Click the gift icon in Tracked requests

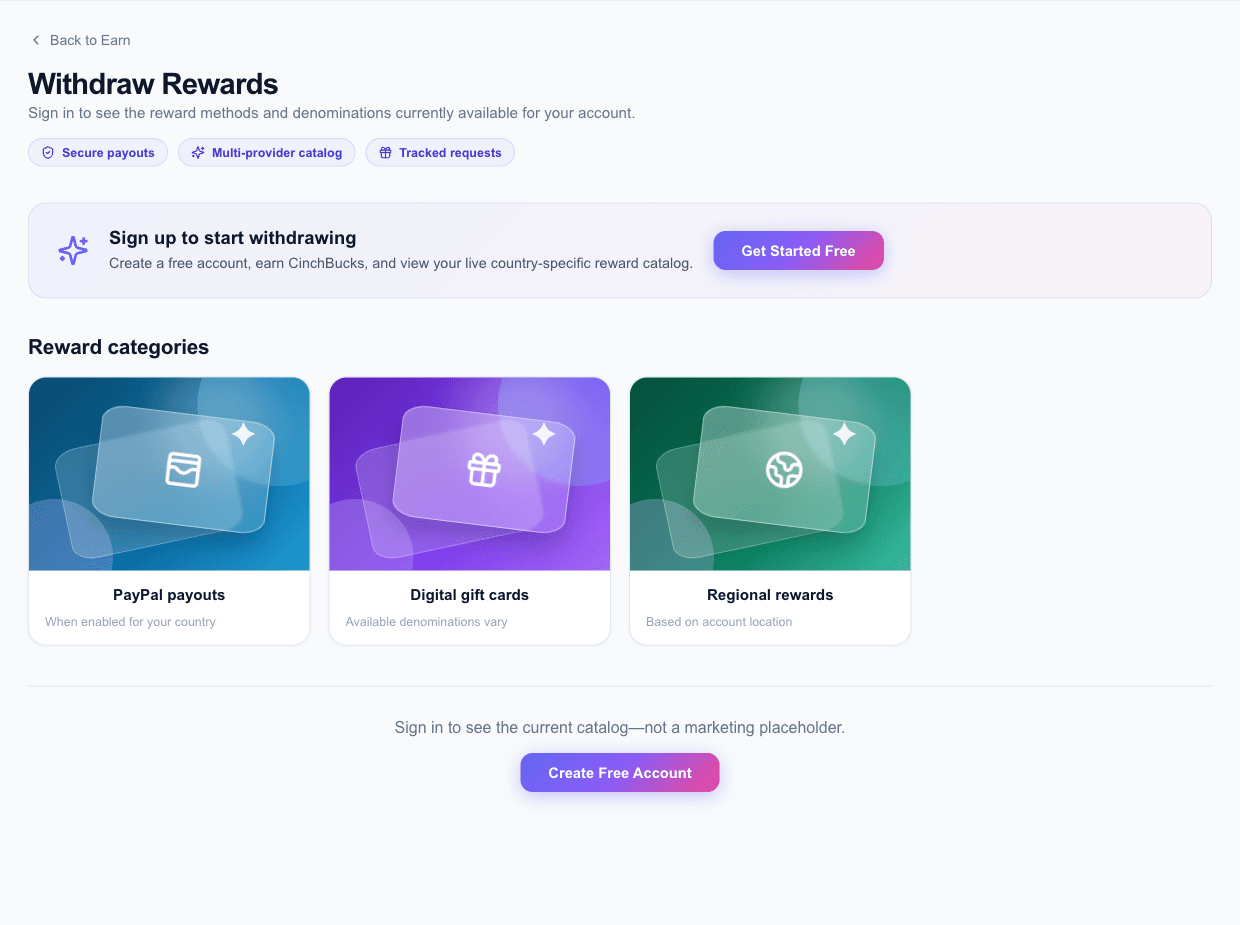click(385, 153)
